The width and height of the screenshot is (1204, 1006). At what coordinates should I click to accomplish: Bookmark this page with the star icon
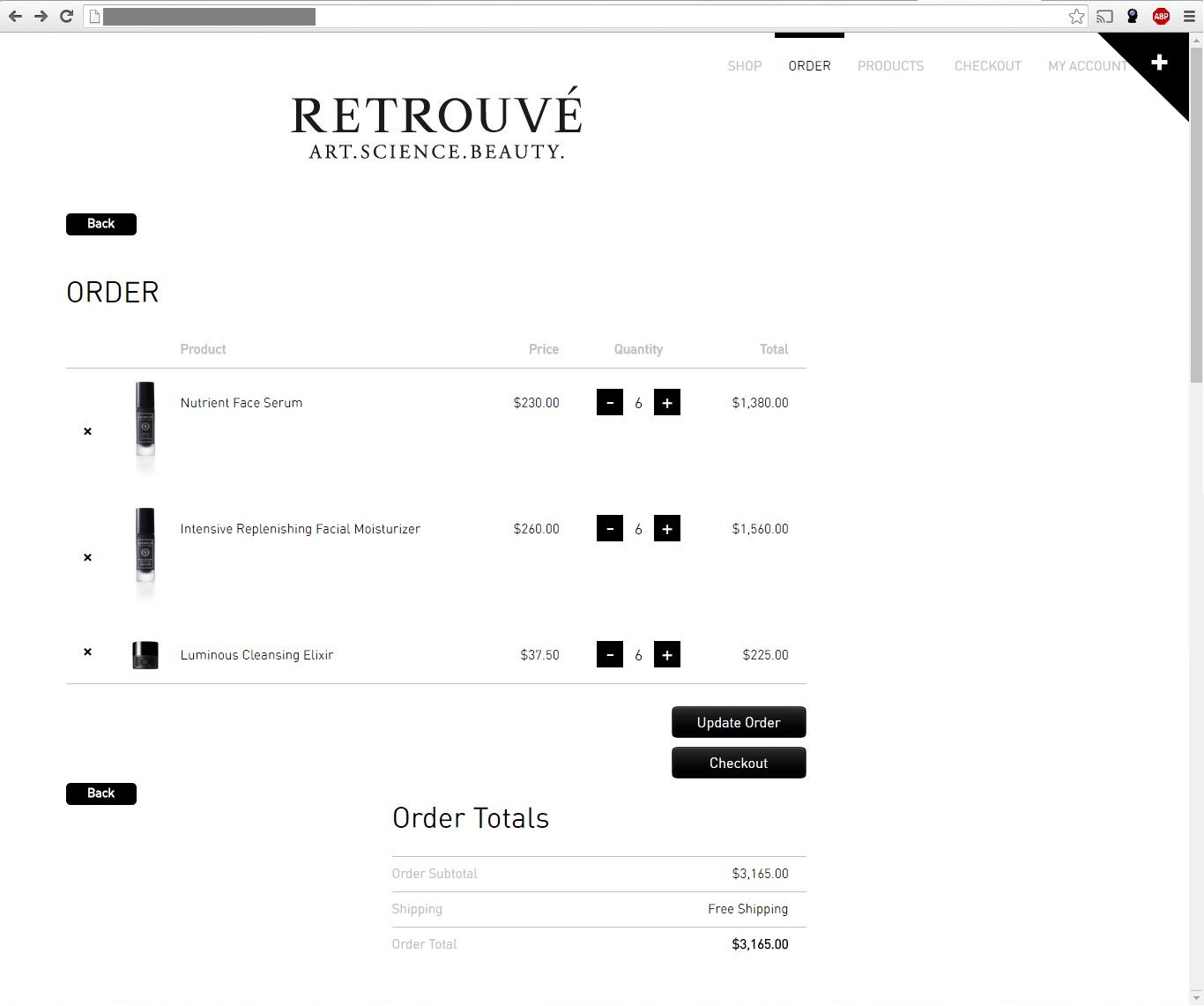[x=1076, y=16]
